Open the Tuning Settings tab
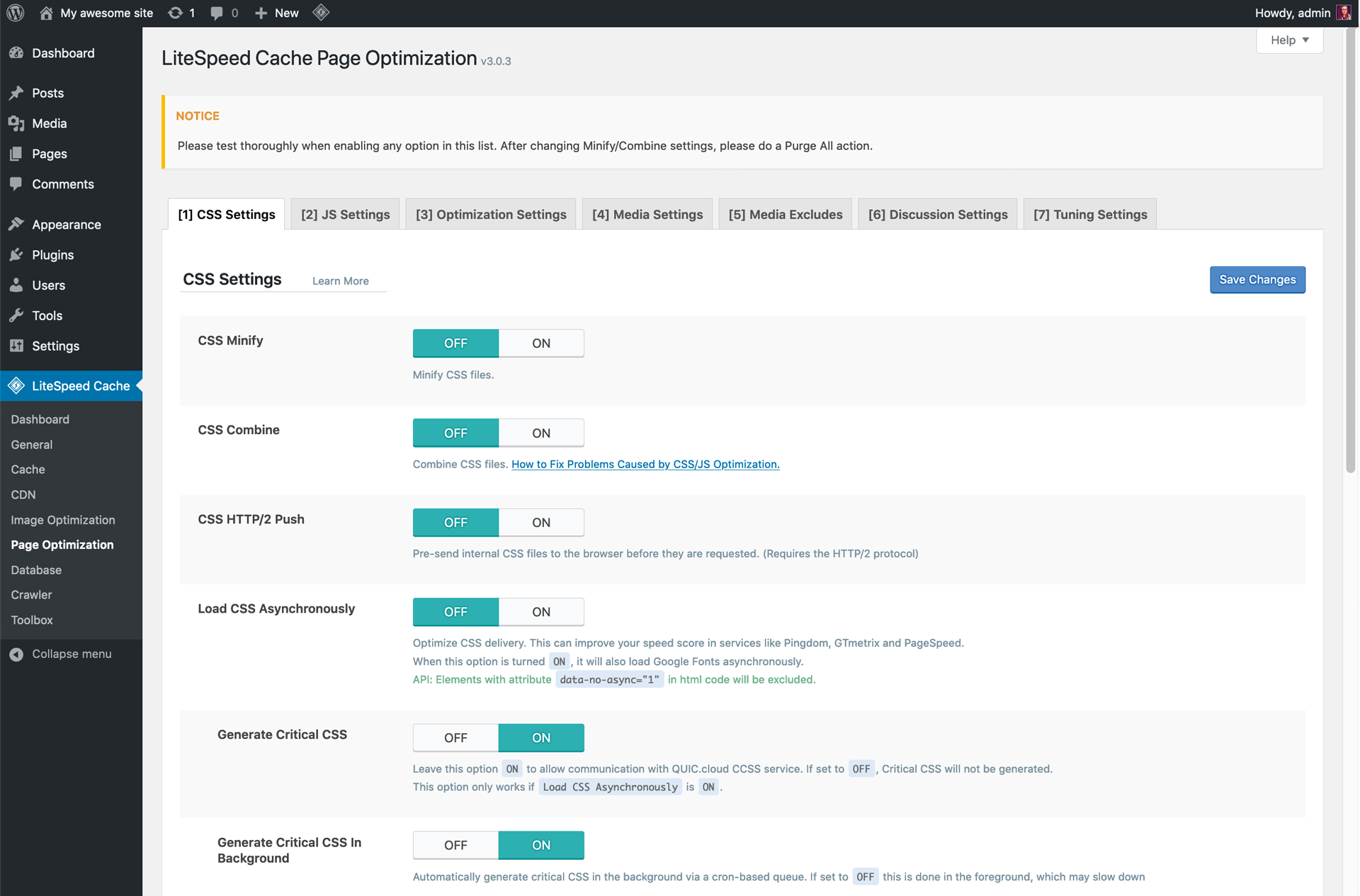Screen dimensions: 1360x896 (x=1089, y=215)
